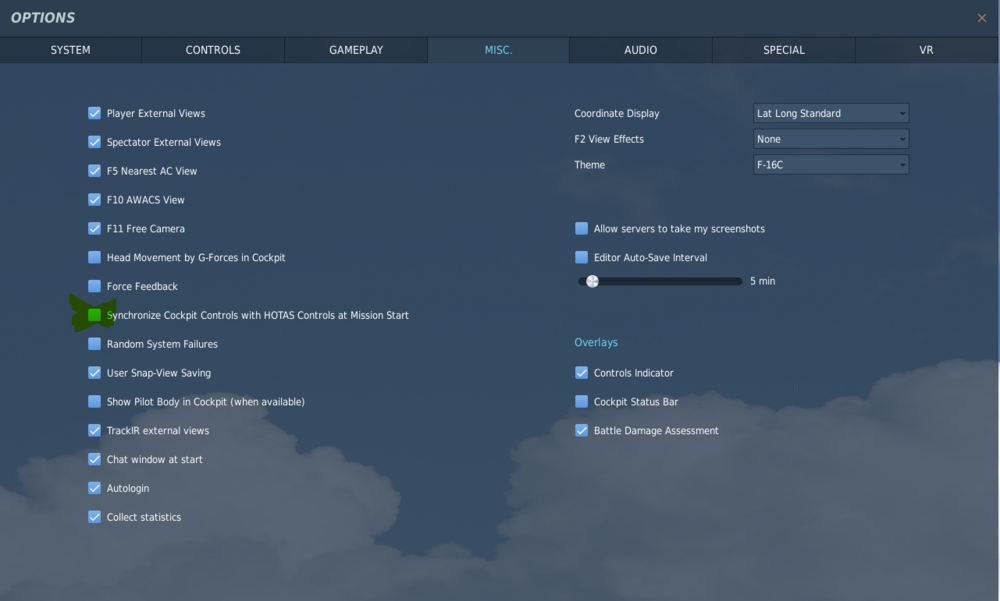Click the auto-save interval slider track
The width and height of the screenshot is (1000, 601).
660,281
